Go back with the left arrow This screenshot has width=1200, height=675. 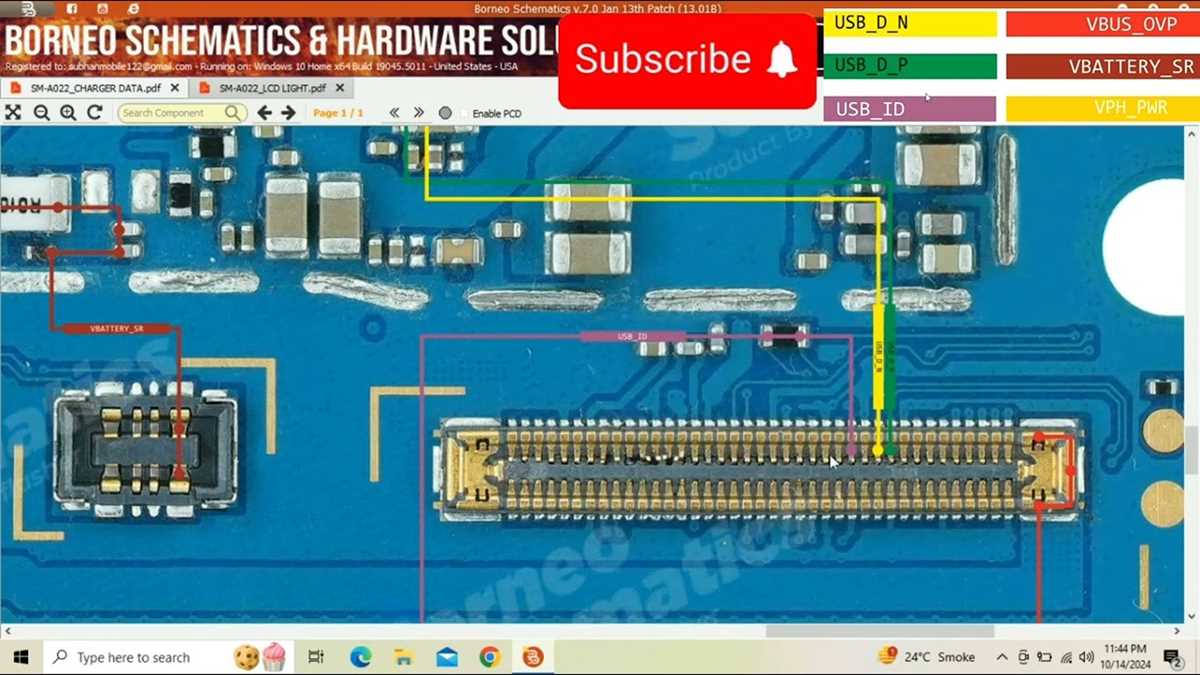pos(264,113)
